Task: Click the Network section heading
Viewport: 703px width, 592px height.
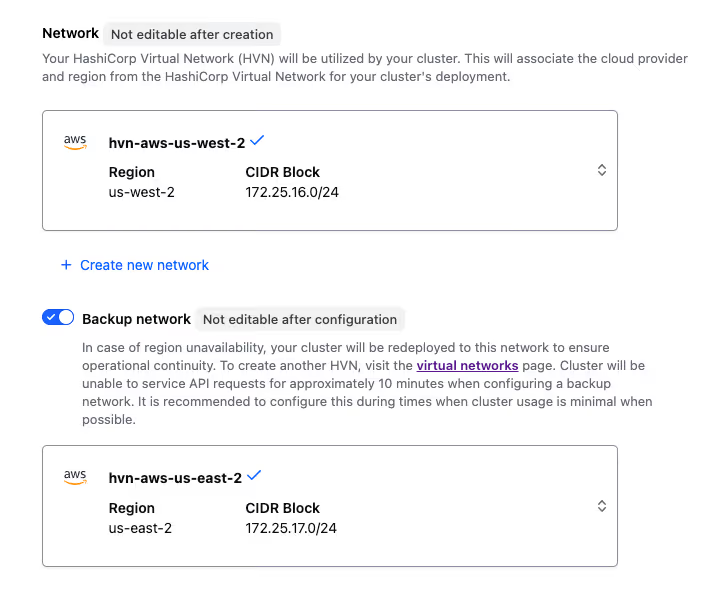Action: 70,33
